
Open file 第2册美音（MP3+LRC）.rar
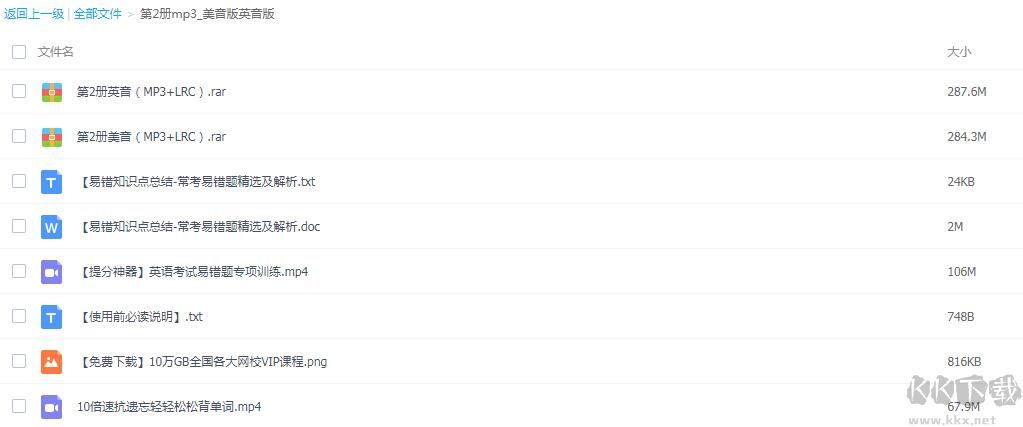151,137
